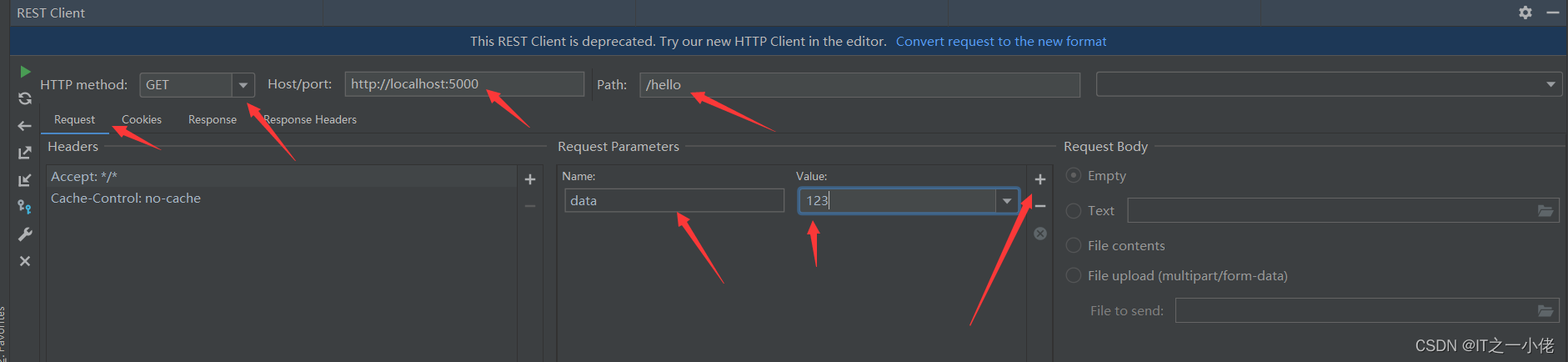Run the HTTP request with the green play icon
1568x362 pixels.
click(x=25, y=72)
